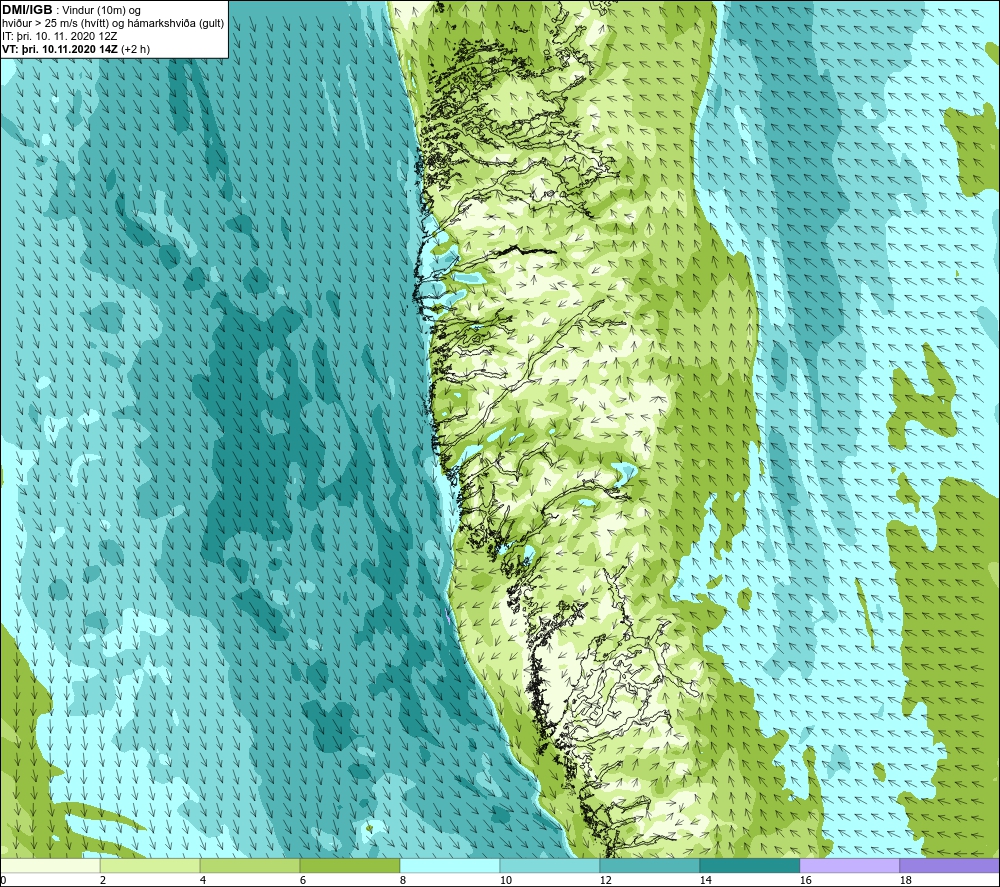This screenshot has width=1000, height=887.
Task: Click the purple 18+ color swatch
Action: pos(949,865)
